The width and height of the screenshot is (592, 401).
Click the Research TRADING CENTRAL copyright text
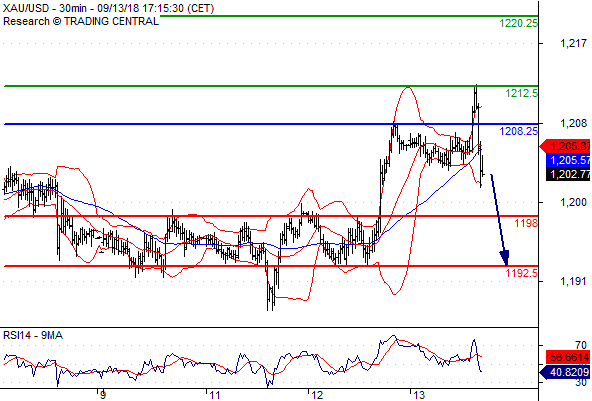pyautogui.click(x=80, y=21)
